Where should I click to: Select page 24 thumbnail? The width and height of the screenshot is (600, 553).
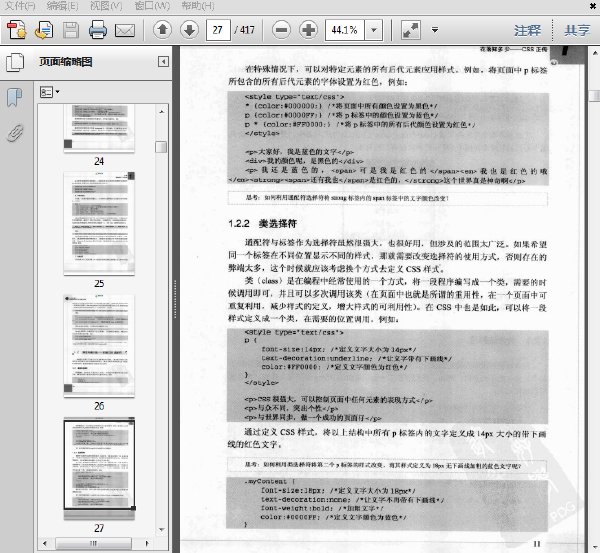(x=99, y=129)
